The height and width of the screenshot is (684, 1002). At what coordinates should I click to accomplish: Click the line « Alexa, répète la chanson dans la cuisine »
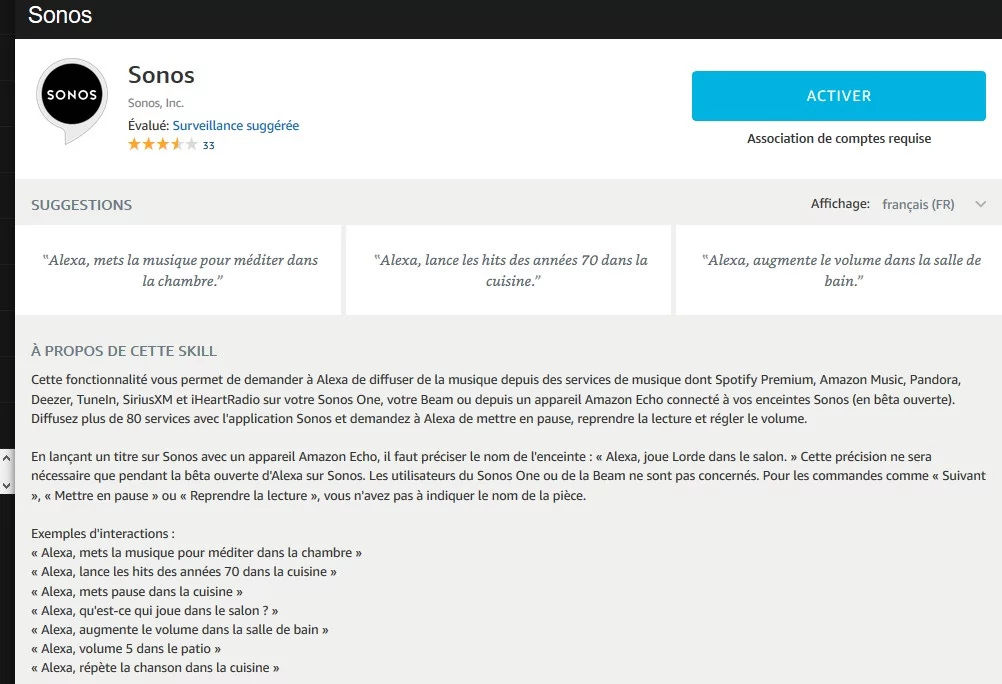(x=155, y=667)
